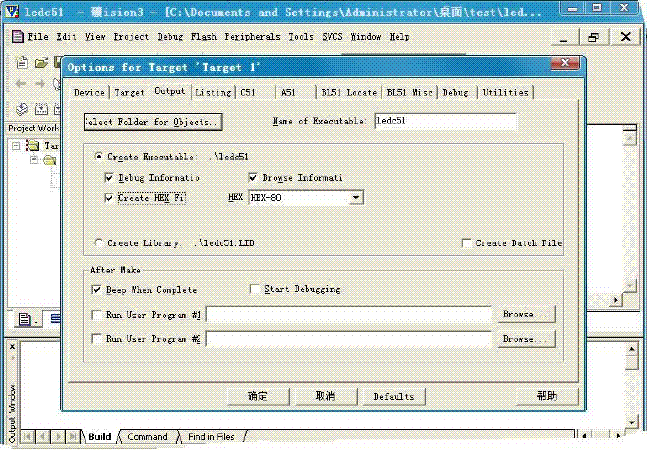Click the Build target toolbar icon
647x452 pixels.
[x=40, y=108]
